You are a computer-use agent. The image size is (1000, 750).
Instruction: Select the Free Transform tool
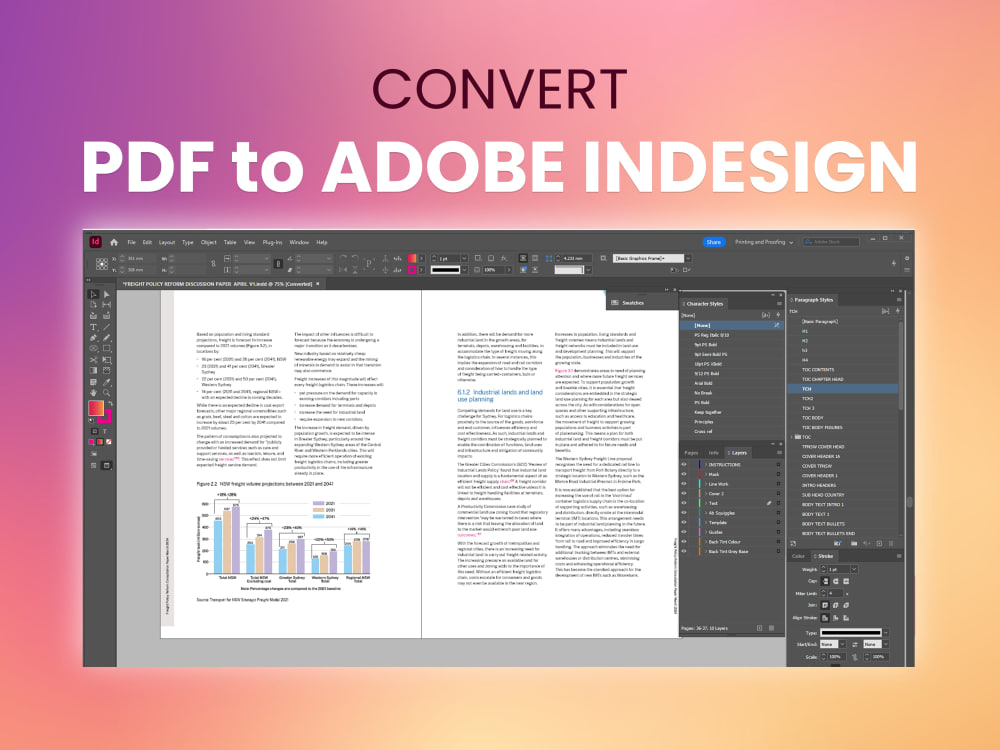[107, 360]
